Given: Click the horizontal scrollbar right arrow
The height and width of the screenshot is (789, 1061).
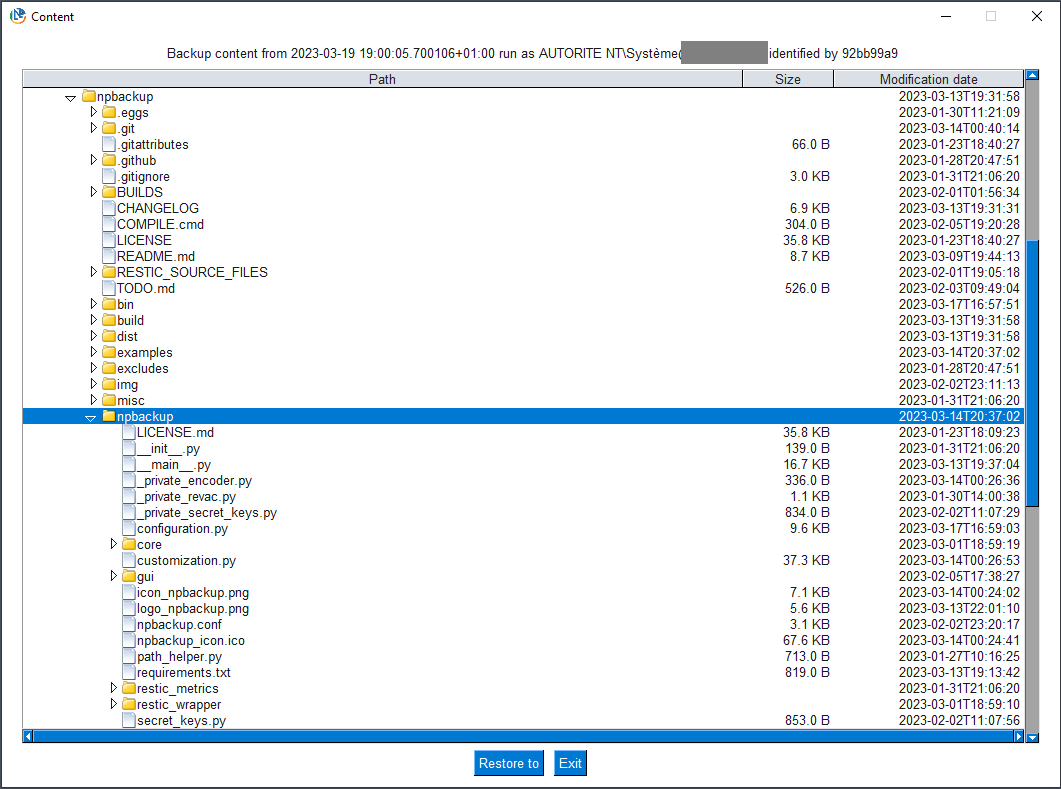Looking at the screenshot, I should (1019, 736).
